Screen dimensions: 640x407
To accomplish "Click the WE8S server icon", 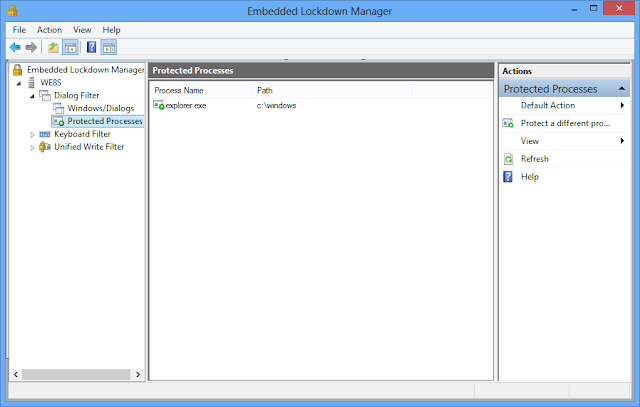I will pyautogui.click(x=31, y=82).
